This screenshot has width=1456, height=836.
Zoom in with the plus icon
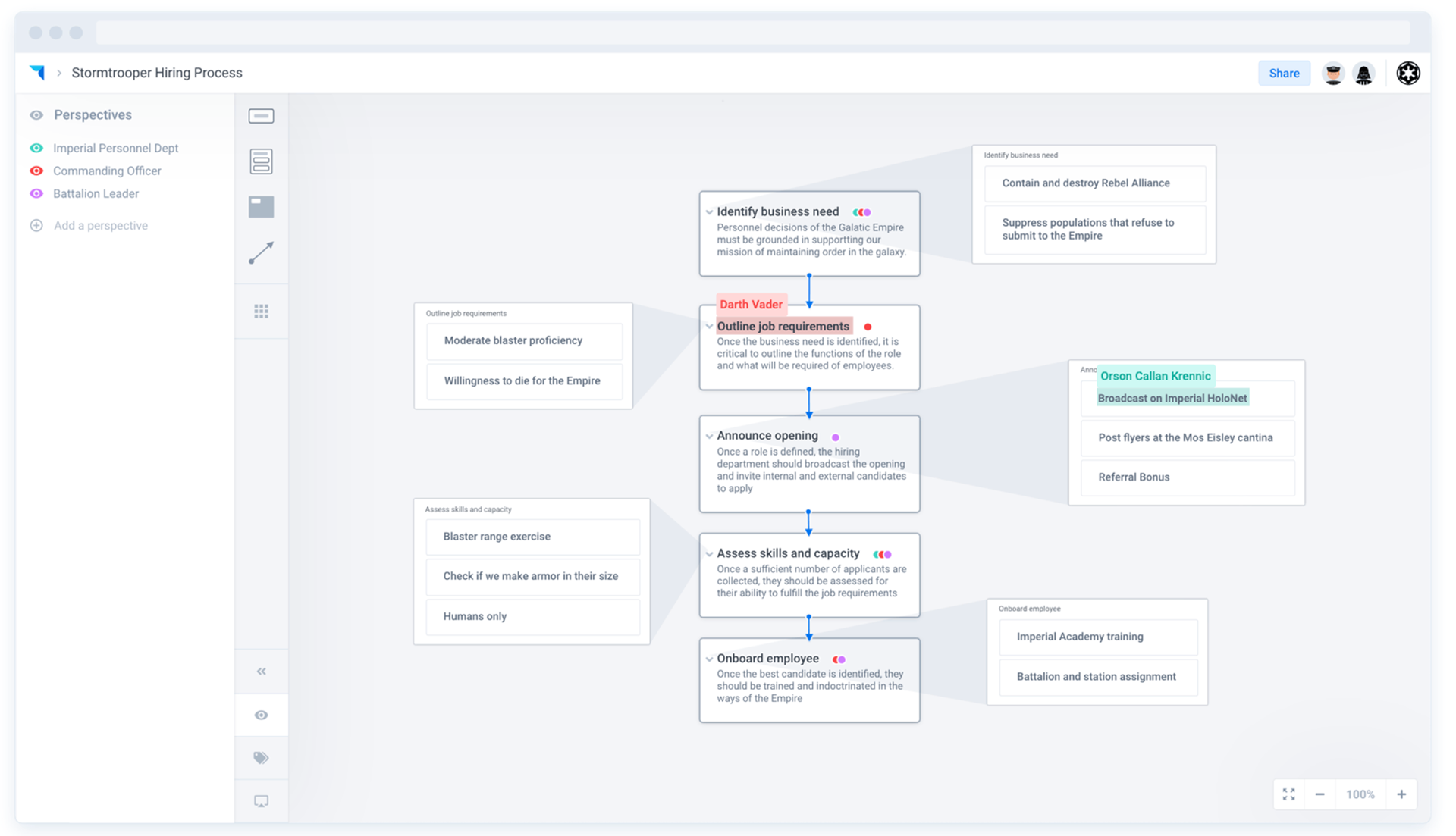1401,794
